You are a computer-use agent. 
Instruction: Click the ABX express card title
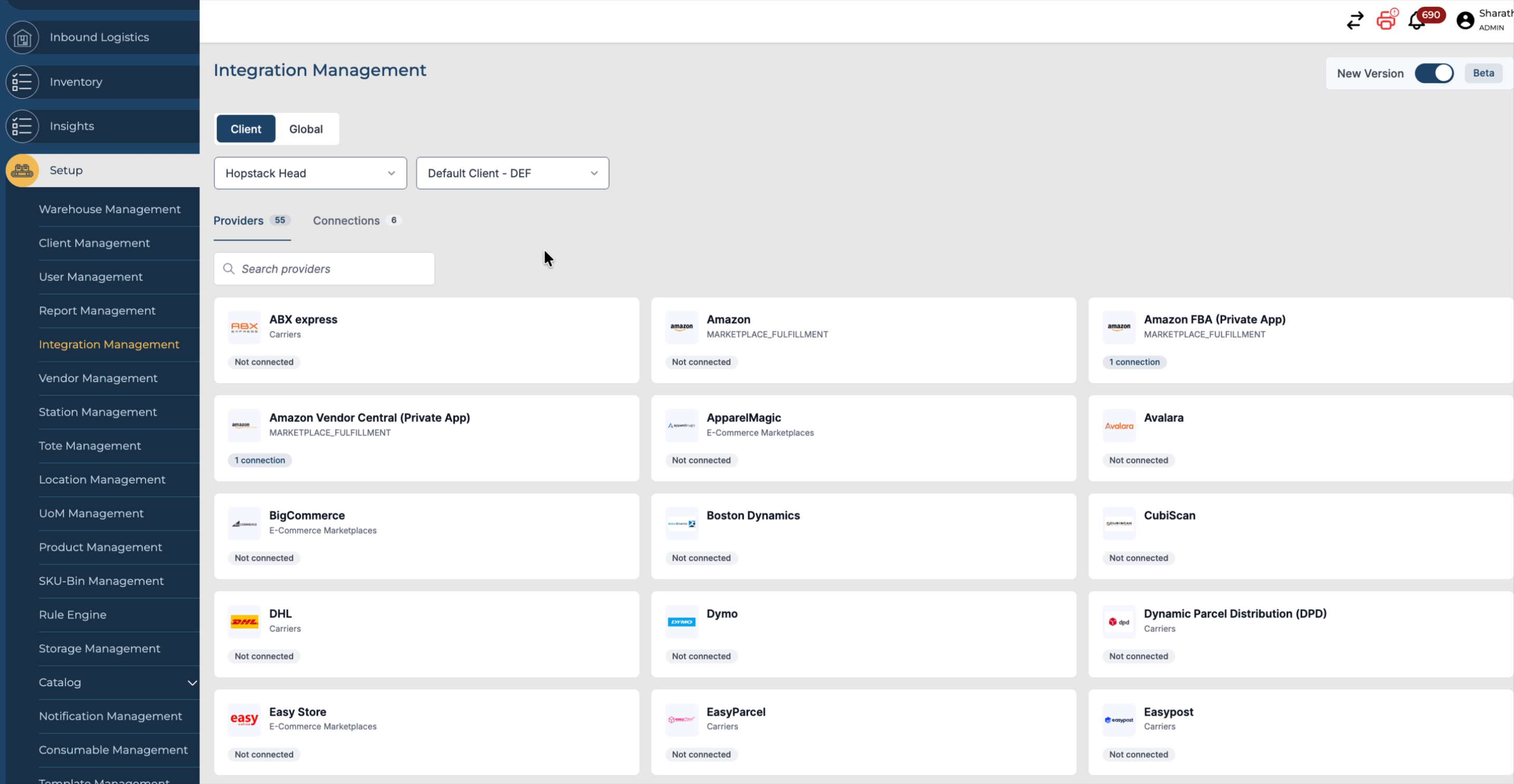(x=303, y=320)
